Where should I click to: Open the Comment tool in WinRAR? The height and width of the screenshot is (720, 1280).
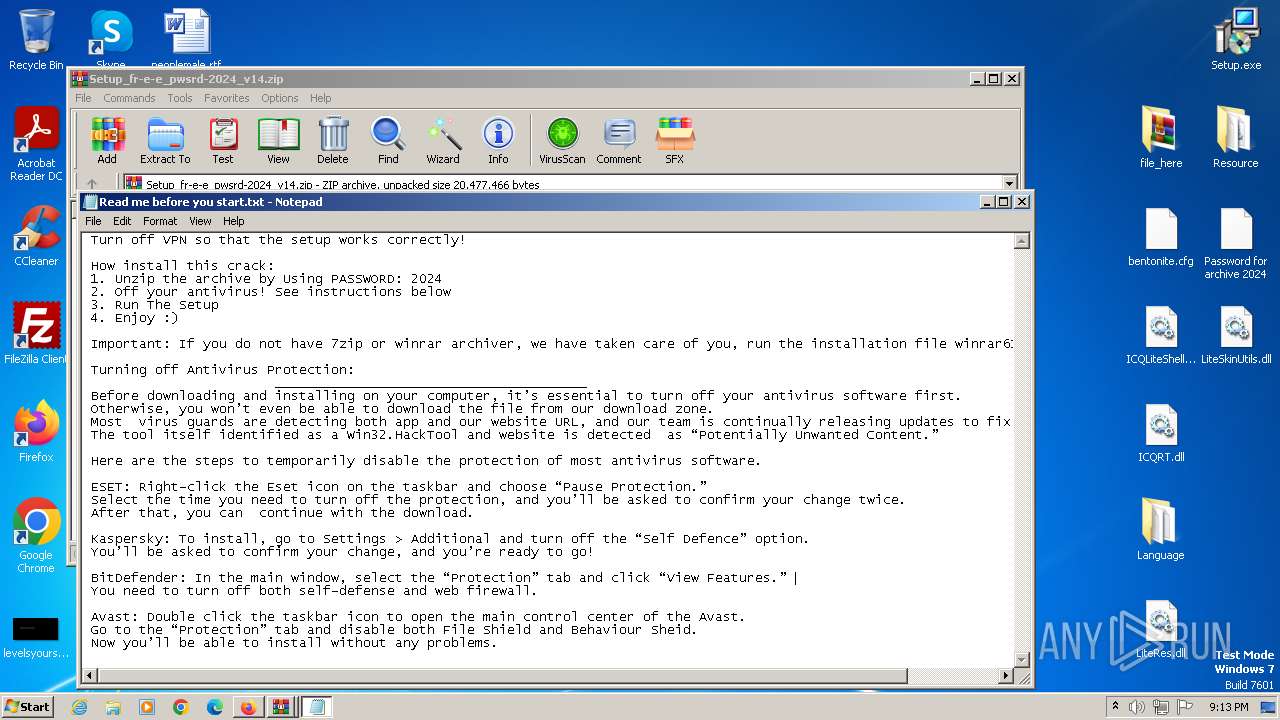coord(619,141)
